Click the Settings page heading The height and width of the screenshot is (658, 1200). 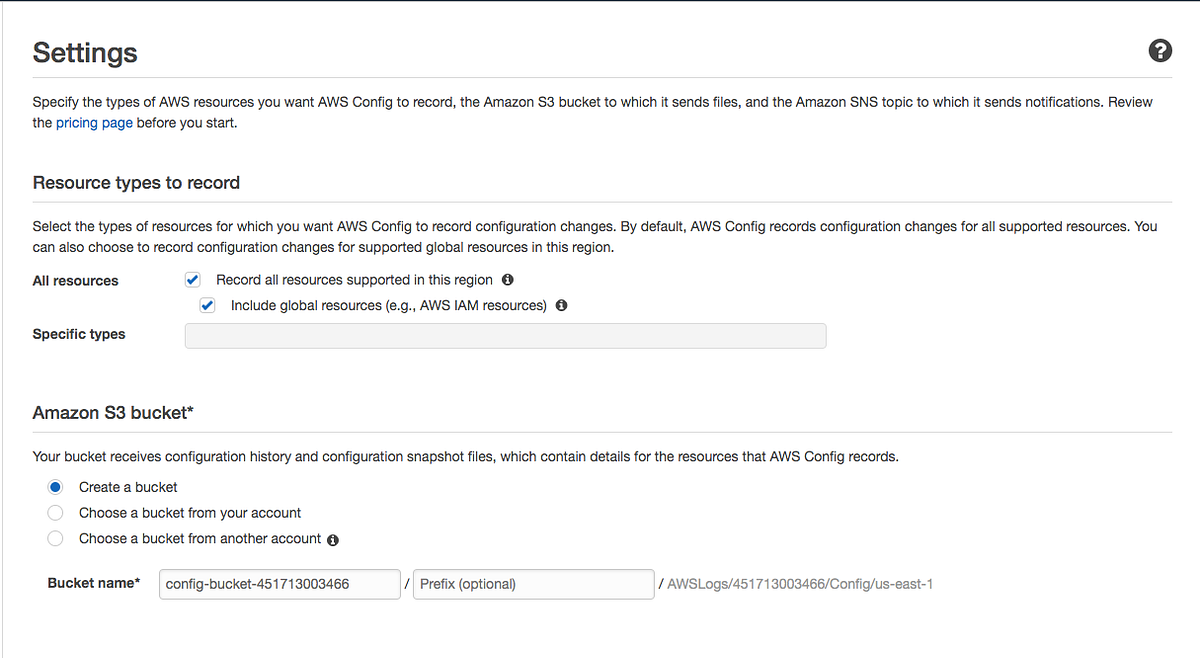[85, 53]
